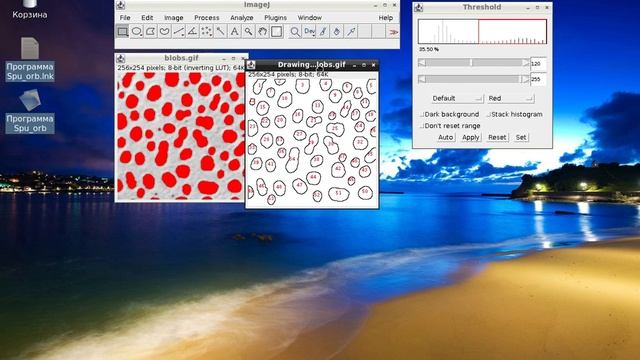
Task: Open the Process menu
Action: click(x=207, y=18)
